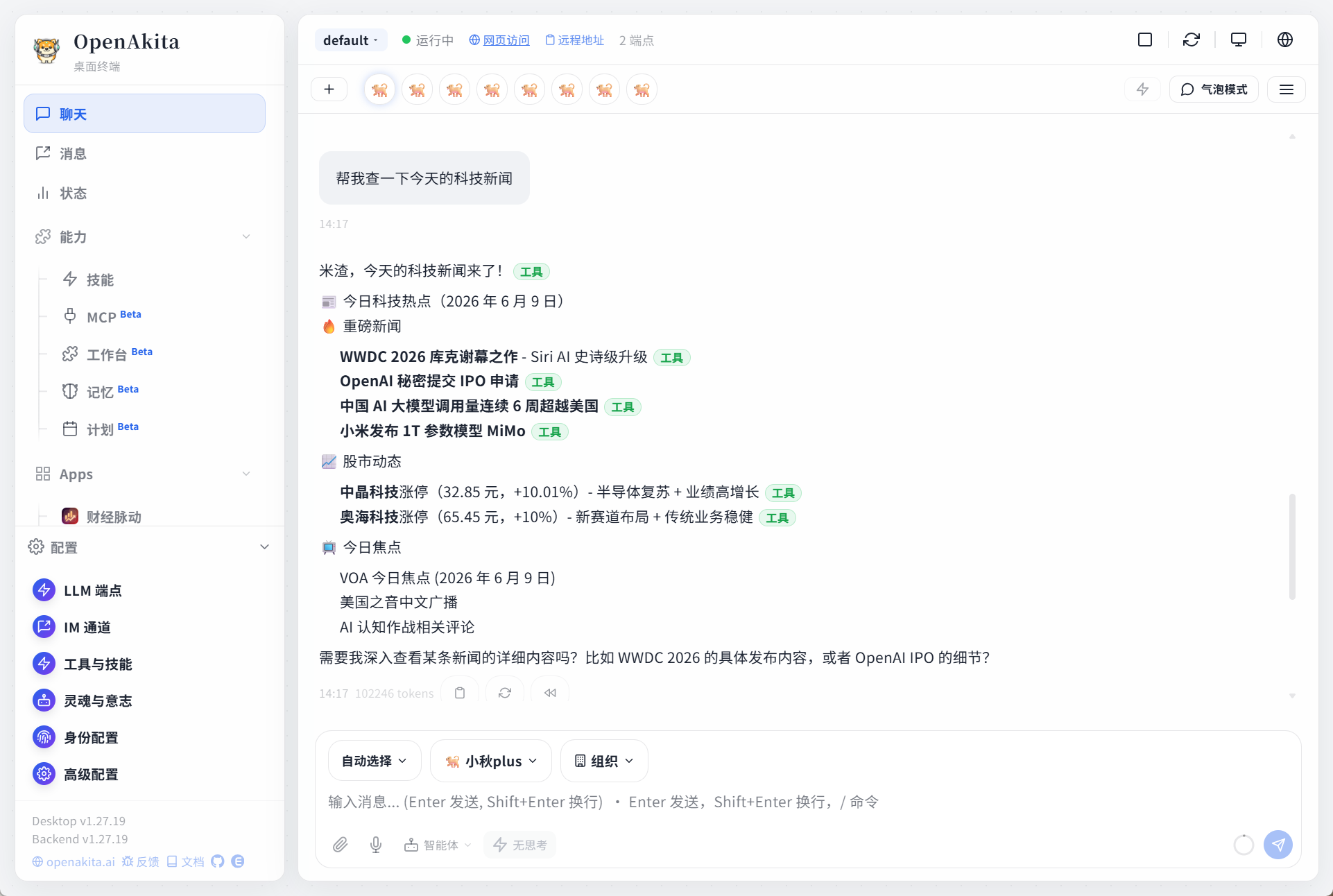This screenshot has width=1333, height=896.
Task: Open the 高级配置 gear icon
Action: (x=44, y=774)
